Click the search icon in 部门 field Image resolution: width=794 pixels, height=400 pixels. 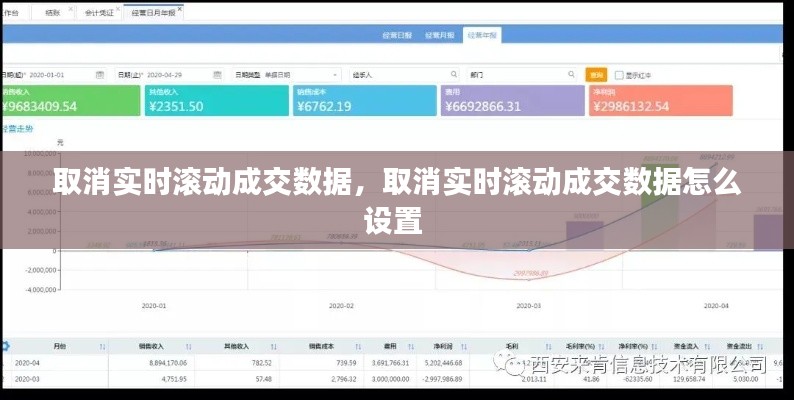pos(571,74)
